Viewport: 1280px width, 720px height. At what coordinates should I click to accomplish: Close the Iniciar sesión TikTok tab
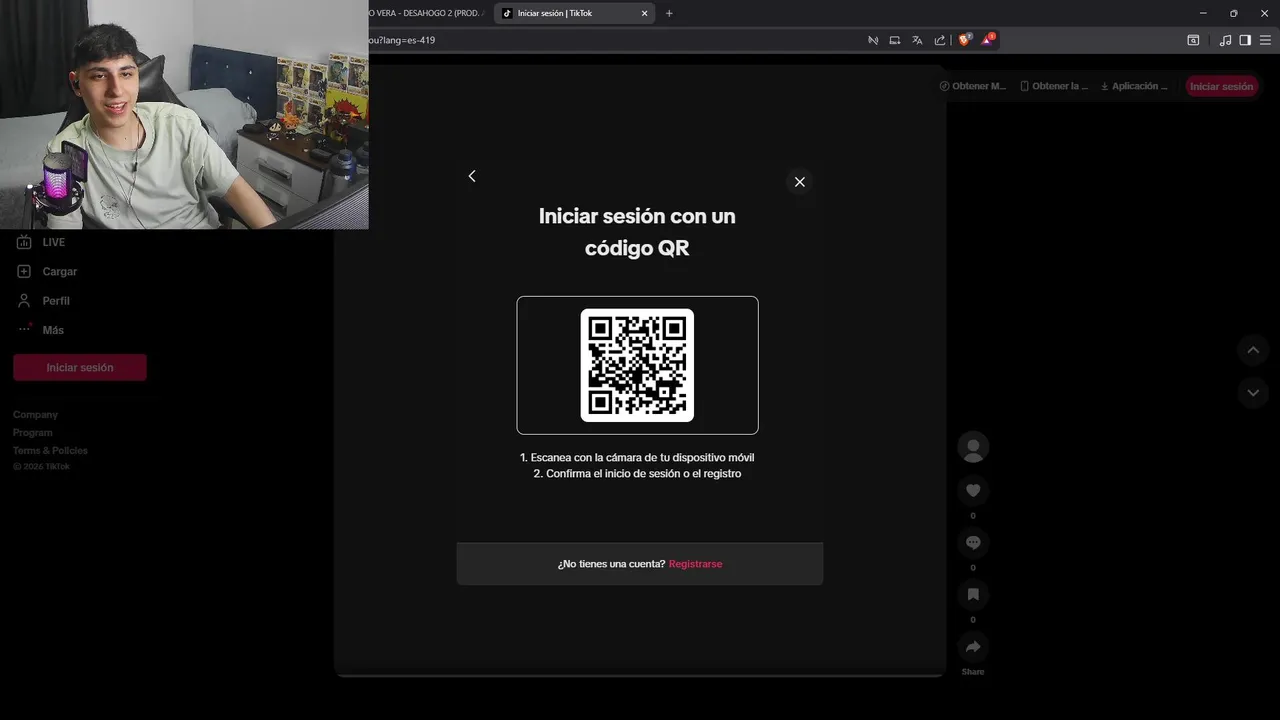click(x=645, y=13)
